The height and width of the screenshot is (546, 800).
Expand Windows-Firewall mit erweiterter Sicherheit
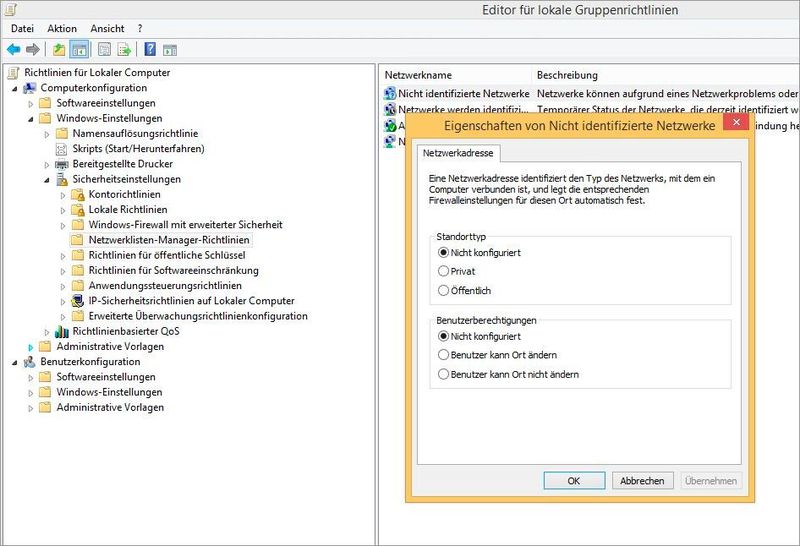(x=63, y=226)
